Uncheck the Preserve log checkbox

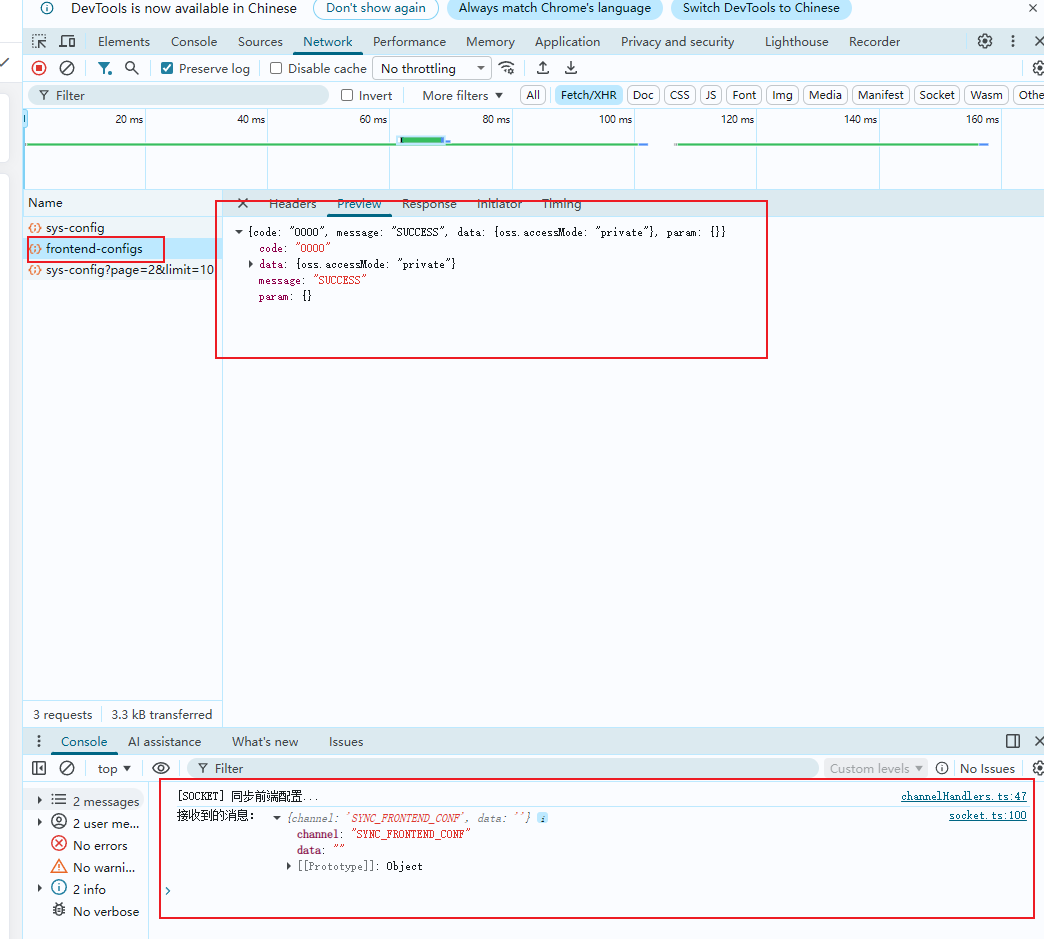pyautogui.click(x=167, y=69)
